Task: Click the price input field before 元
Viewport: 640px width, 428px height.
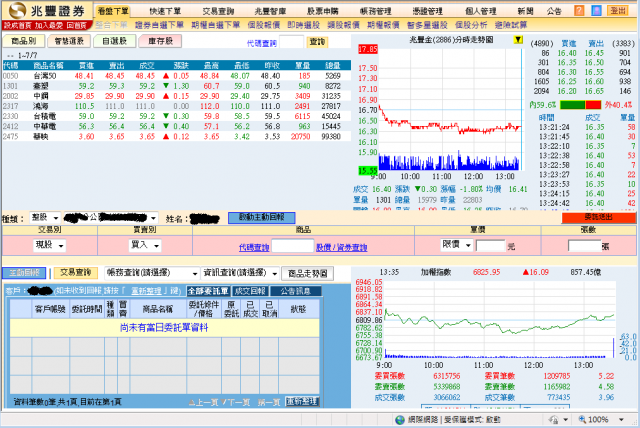Action: (x=491, y=246)
